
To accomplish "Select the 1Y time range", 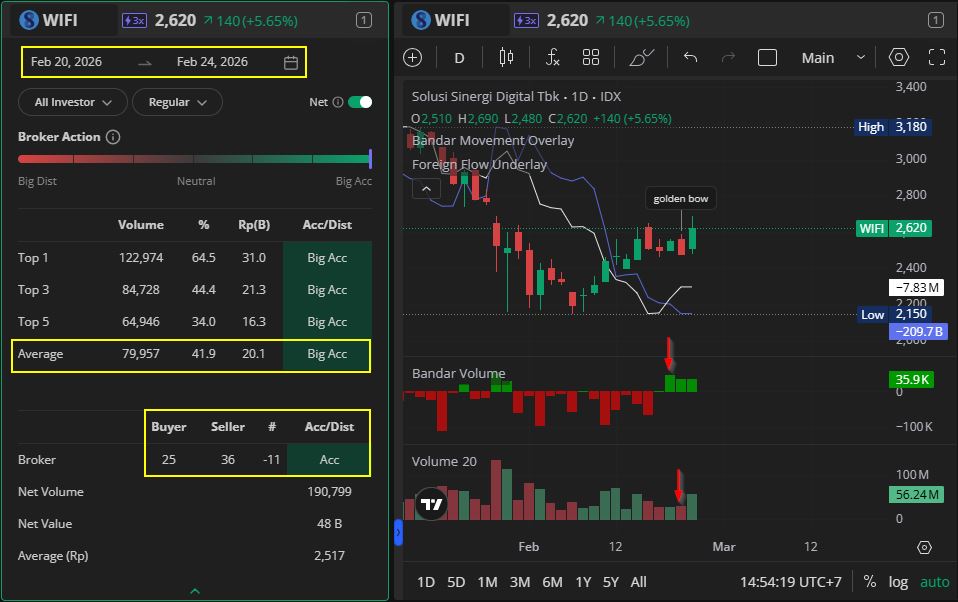I will pyautogui.click(x=583, y=582).
